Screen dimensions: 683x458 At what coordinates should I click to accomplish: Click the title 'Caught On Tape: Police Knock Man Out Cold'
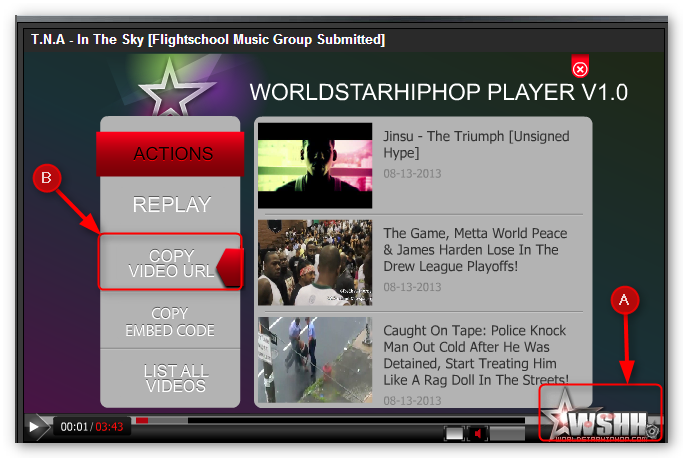coord(476,355)
